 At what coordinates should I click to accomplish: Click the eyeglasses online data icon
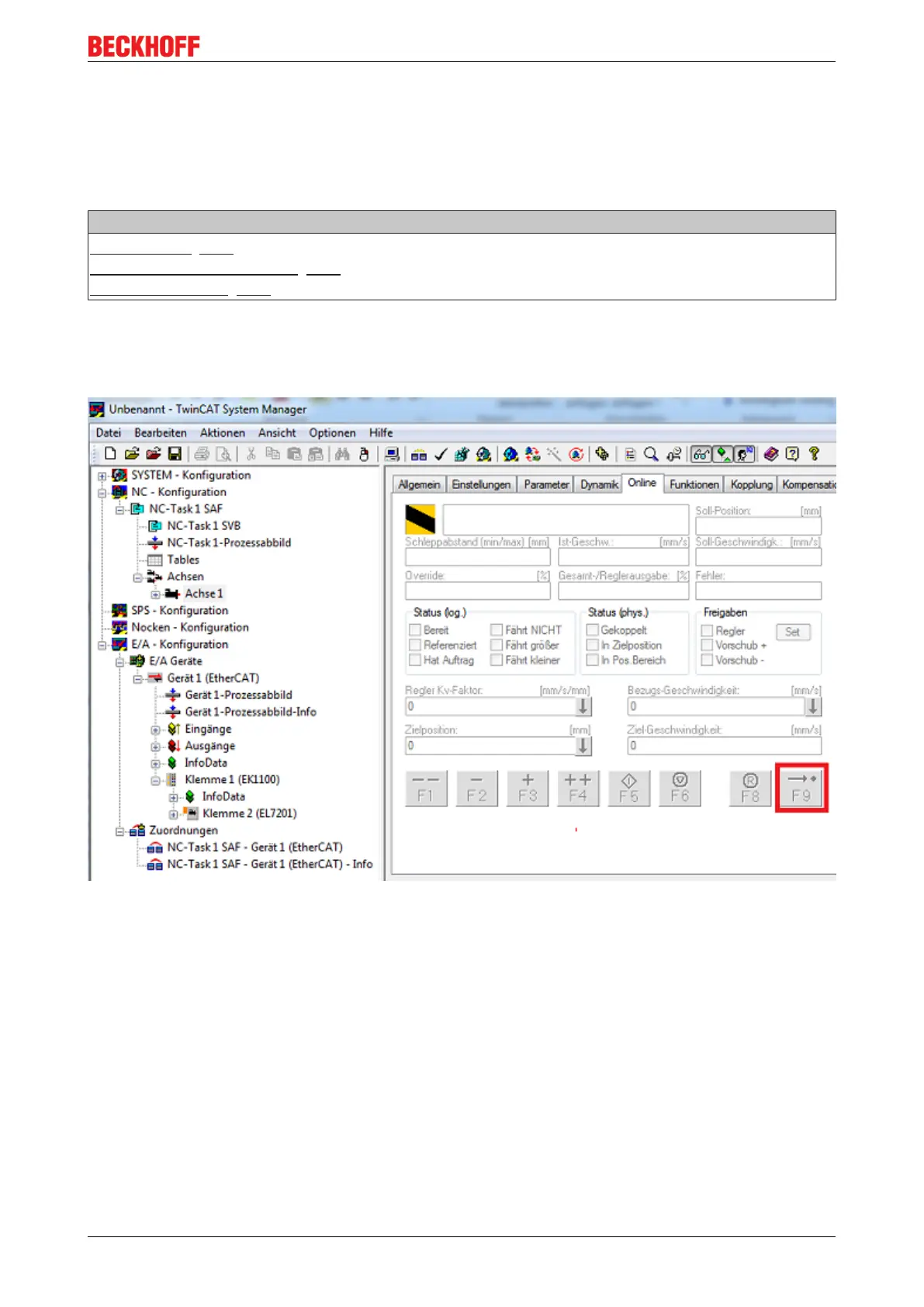(x=701, y=454)
